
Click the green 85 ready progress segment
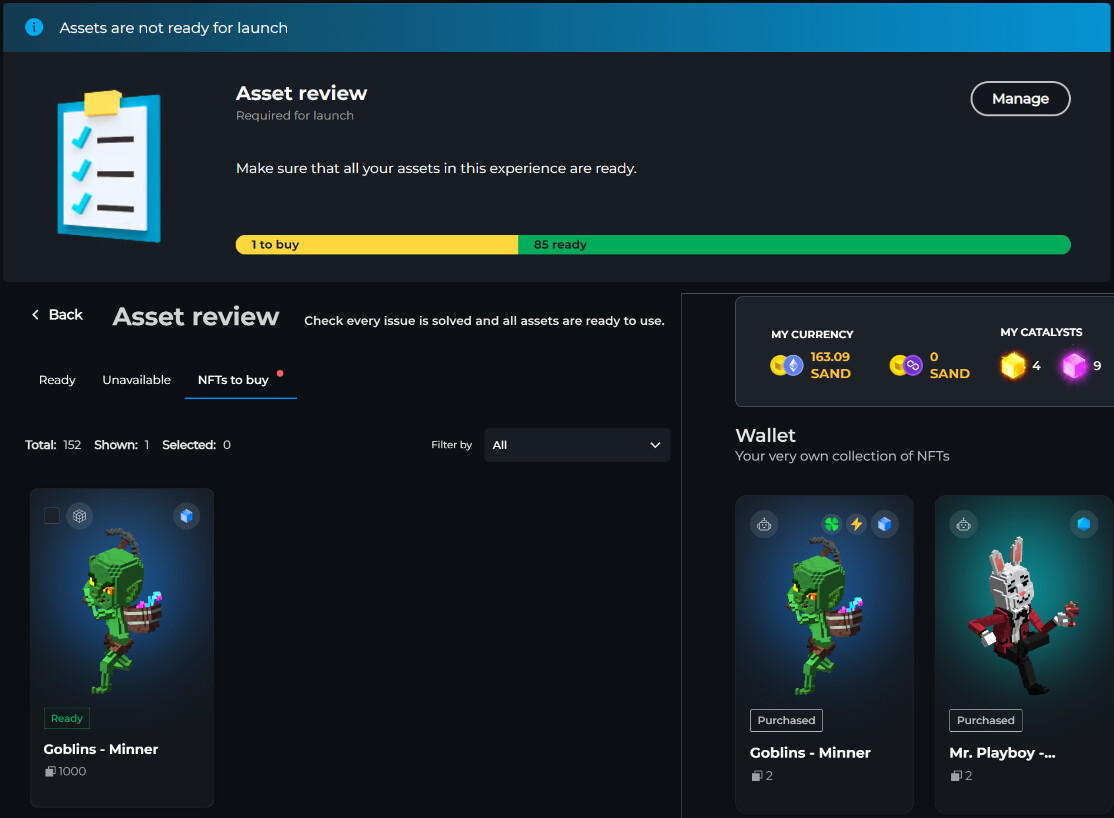pyautogui.click(x=794, y=244)
